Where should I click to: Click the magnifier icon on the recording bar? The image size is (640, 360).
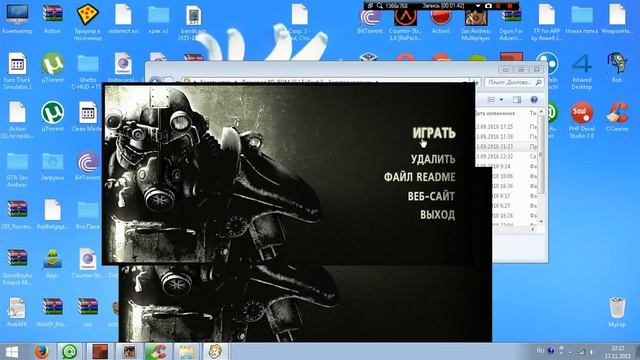tap(380, 6)
